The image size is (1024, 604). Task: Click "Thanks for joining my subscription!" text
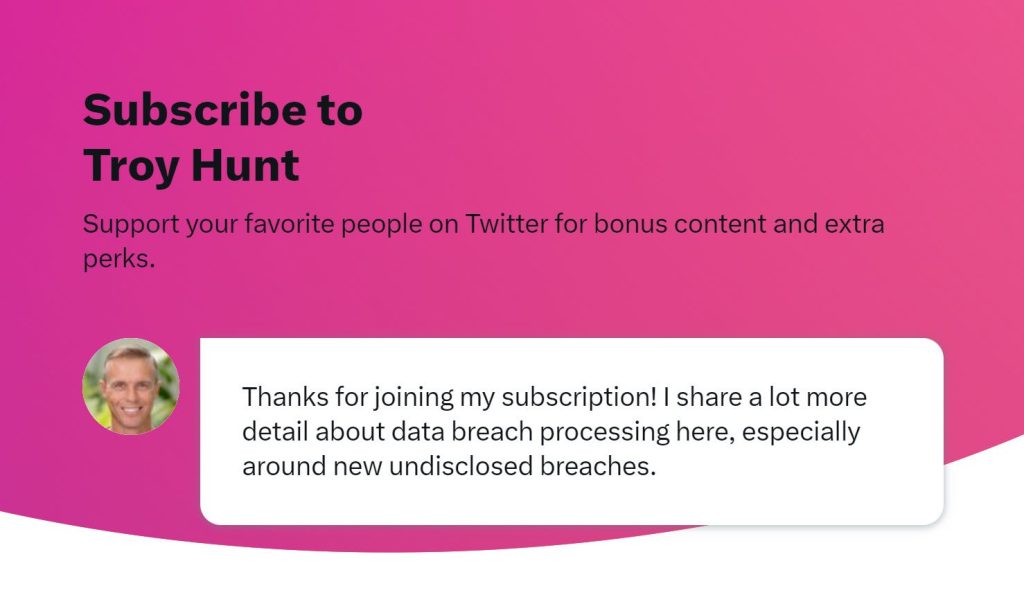point(449,397)
